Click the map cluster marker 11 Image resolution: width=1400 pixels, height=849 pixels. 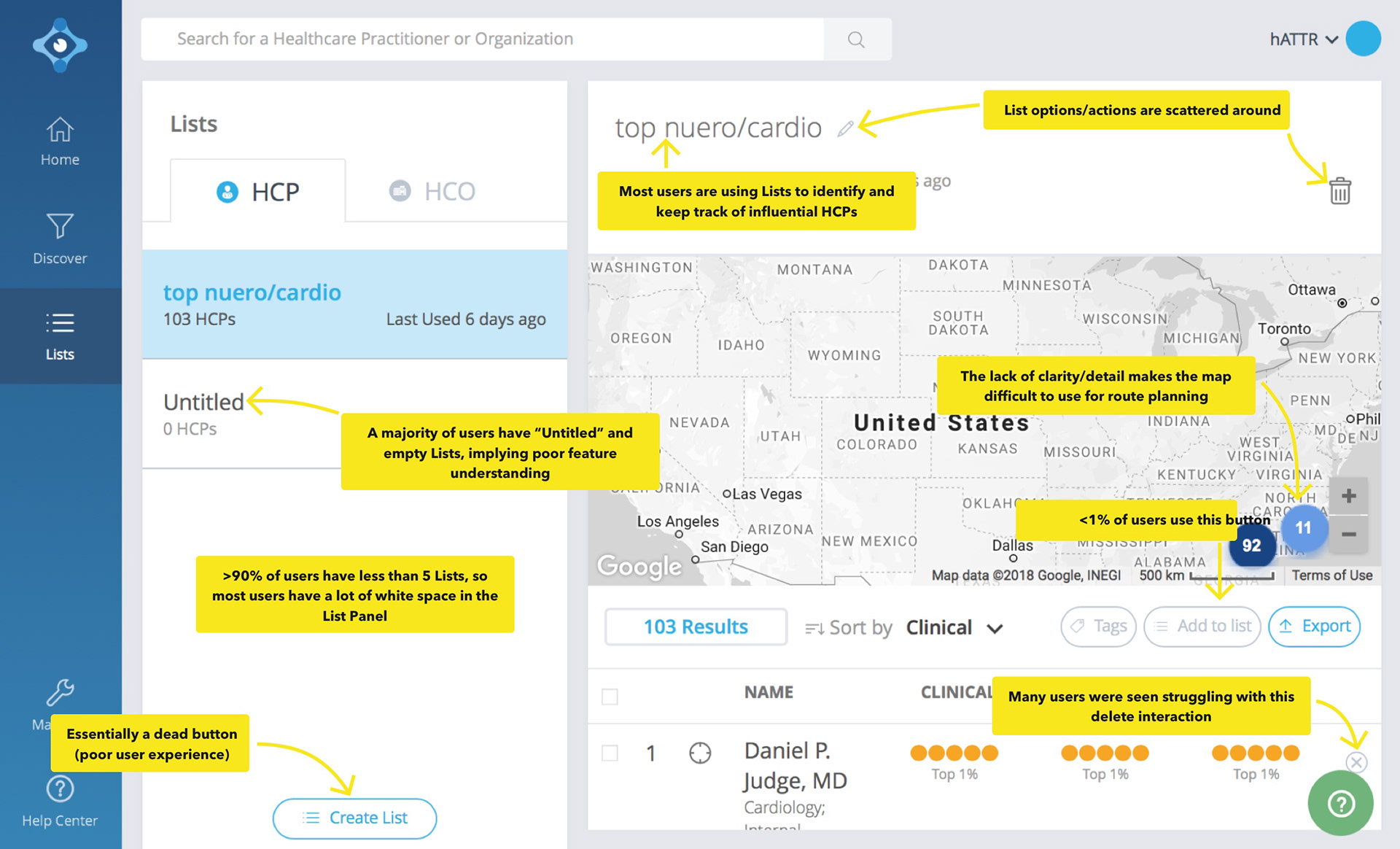point(1304,527)
